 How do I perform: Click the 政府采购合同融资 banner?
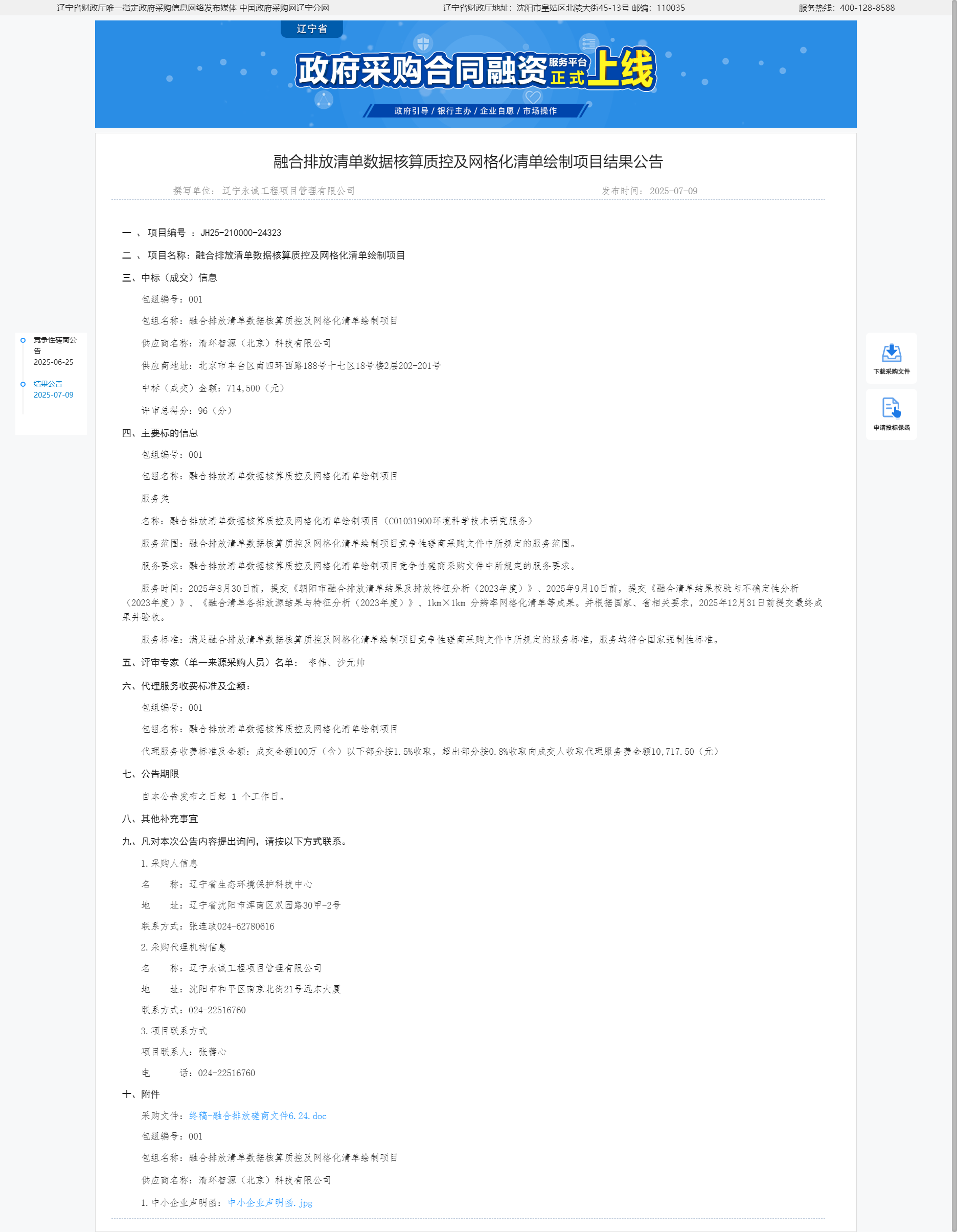point(475,74)
